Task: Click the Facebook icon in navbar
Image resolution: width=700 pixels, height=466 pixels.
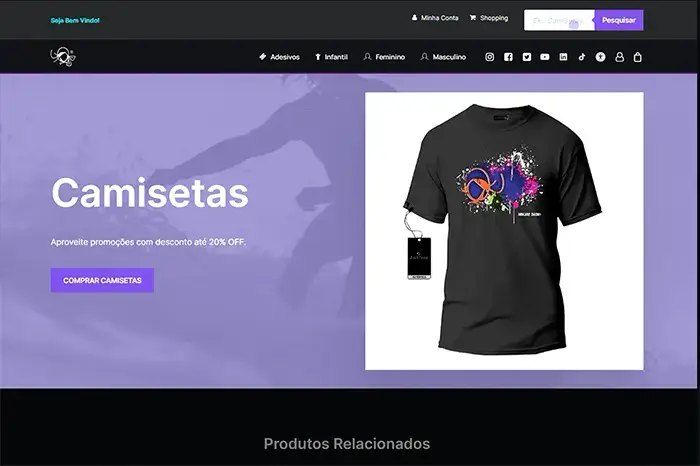Action: click(508, 57)
